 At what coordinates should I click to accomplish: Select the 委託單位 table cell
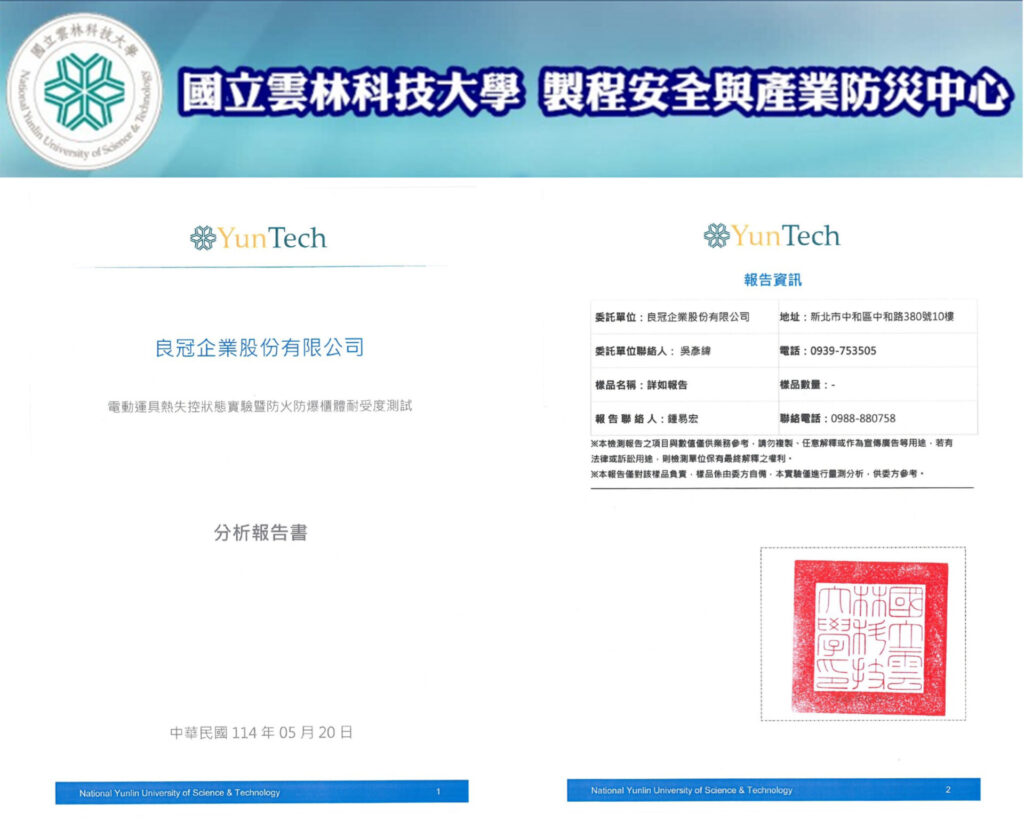tap(671, 317)
